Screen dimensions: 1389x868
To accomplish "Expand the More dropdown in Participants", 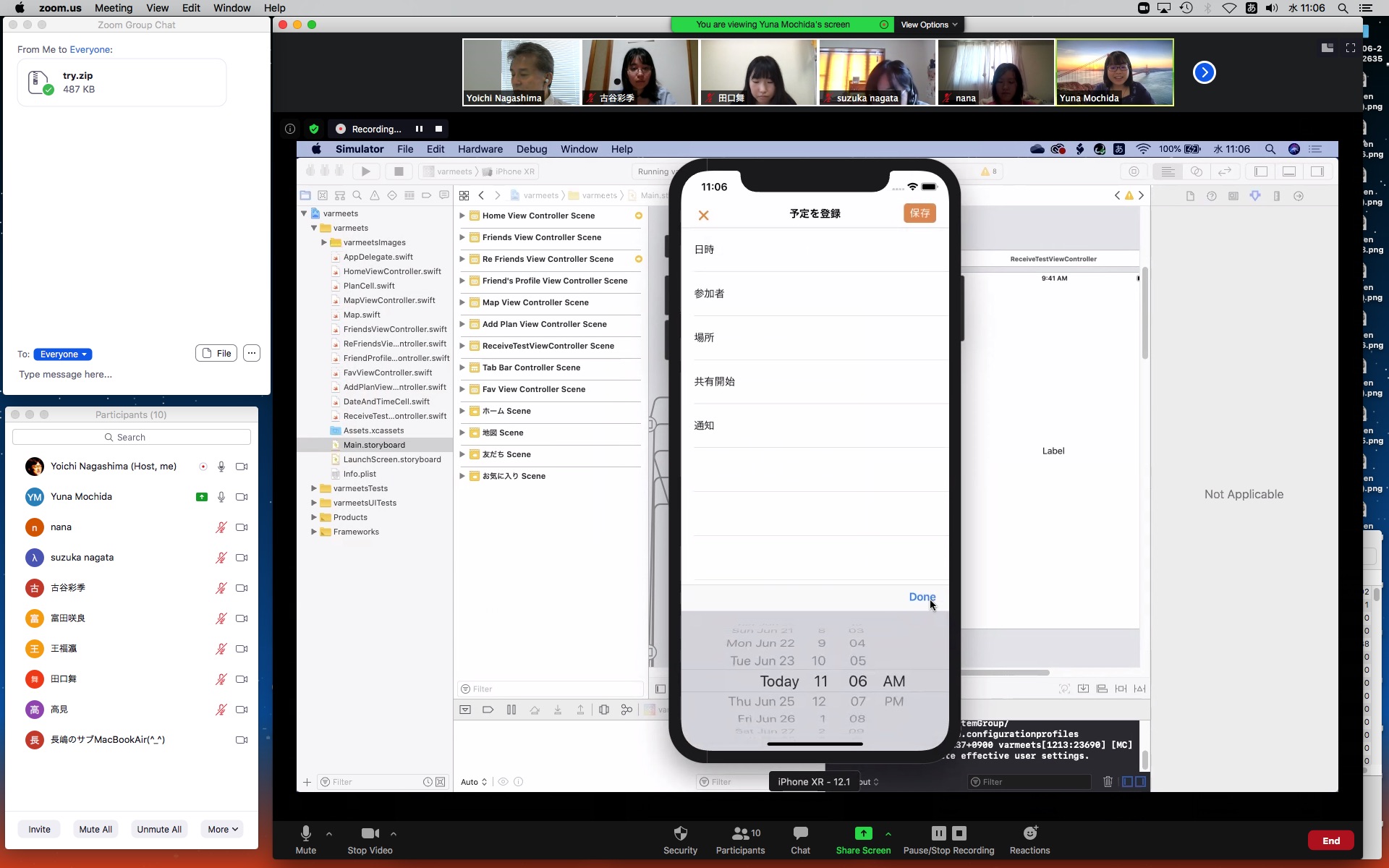I will pyautogui.click(x=223, y=829).
